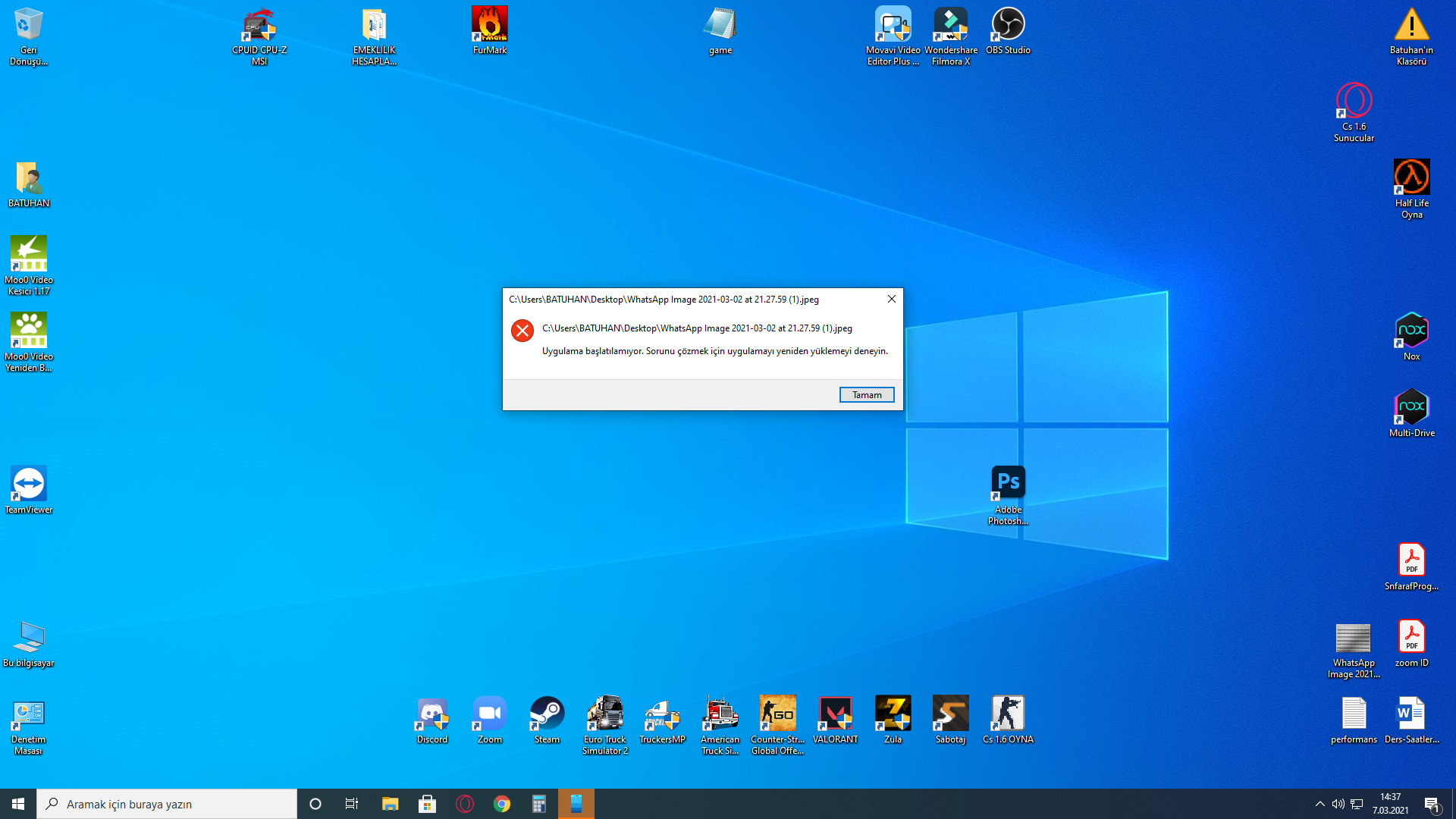Click the OBS Studio desktop icon

click(1008, 27)
